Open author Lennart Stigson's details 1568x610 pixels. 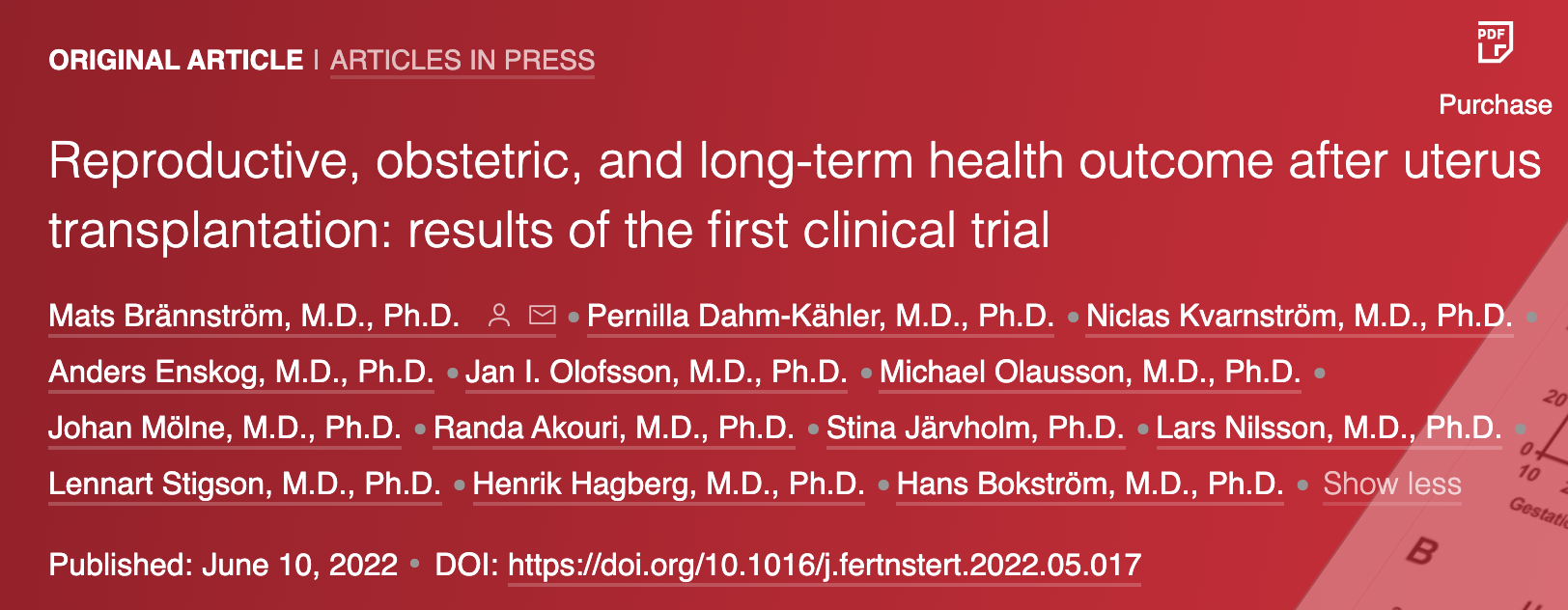(x=245, y=484)
